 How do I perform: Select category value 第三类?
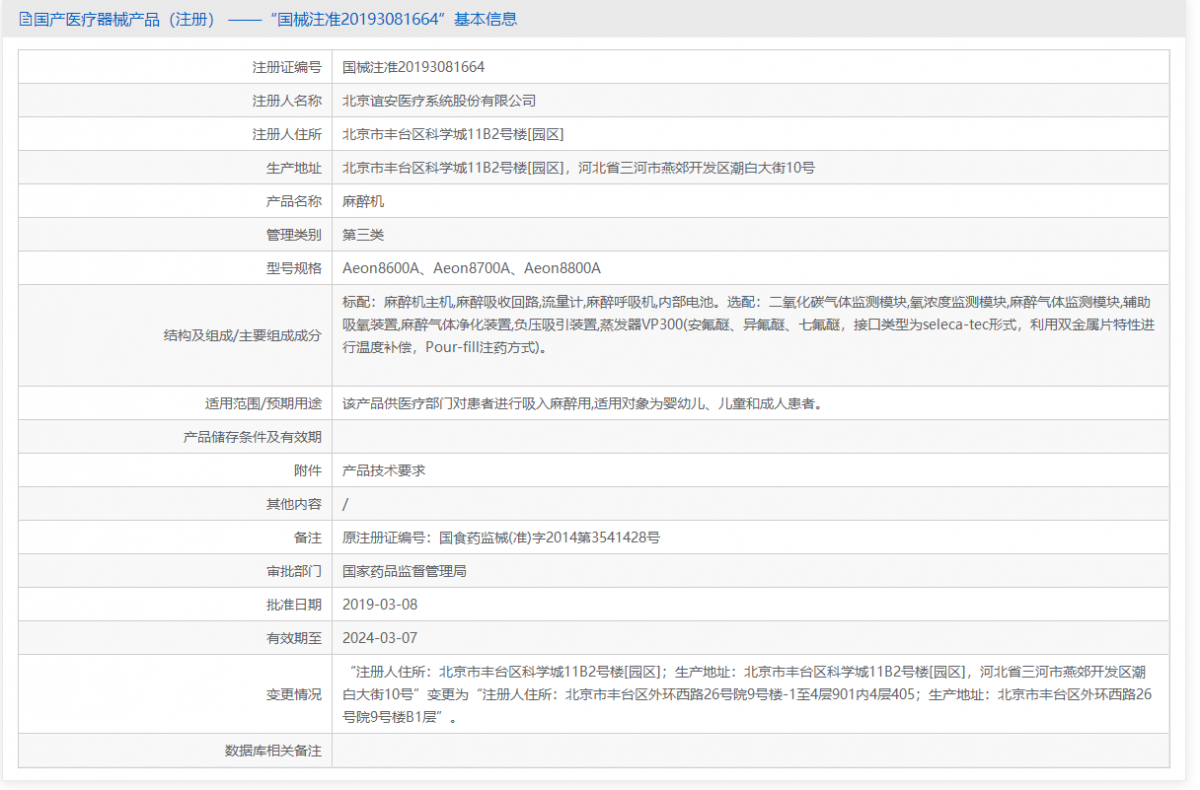[363, 235]
